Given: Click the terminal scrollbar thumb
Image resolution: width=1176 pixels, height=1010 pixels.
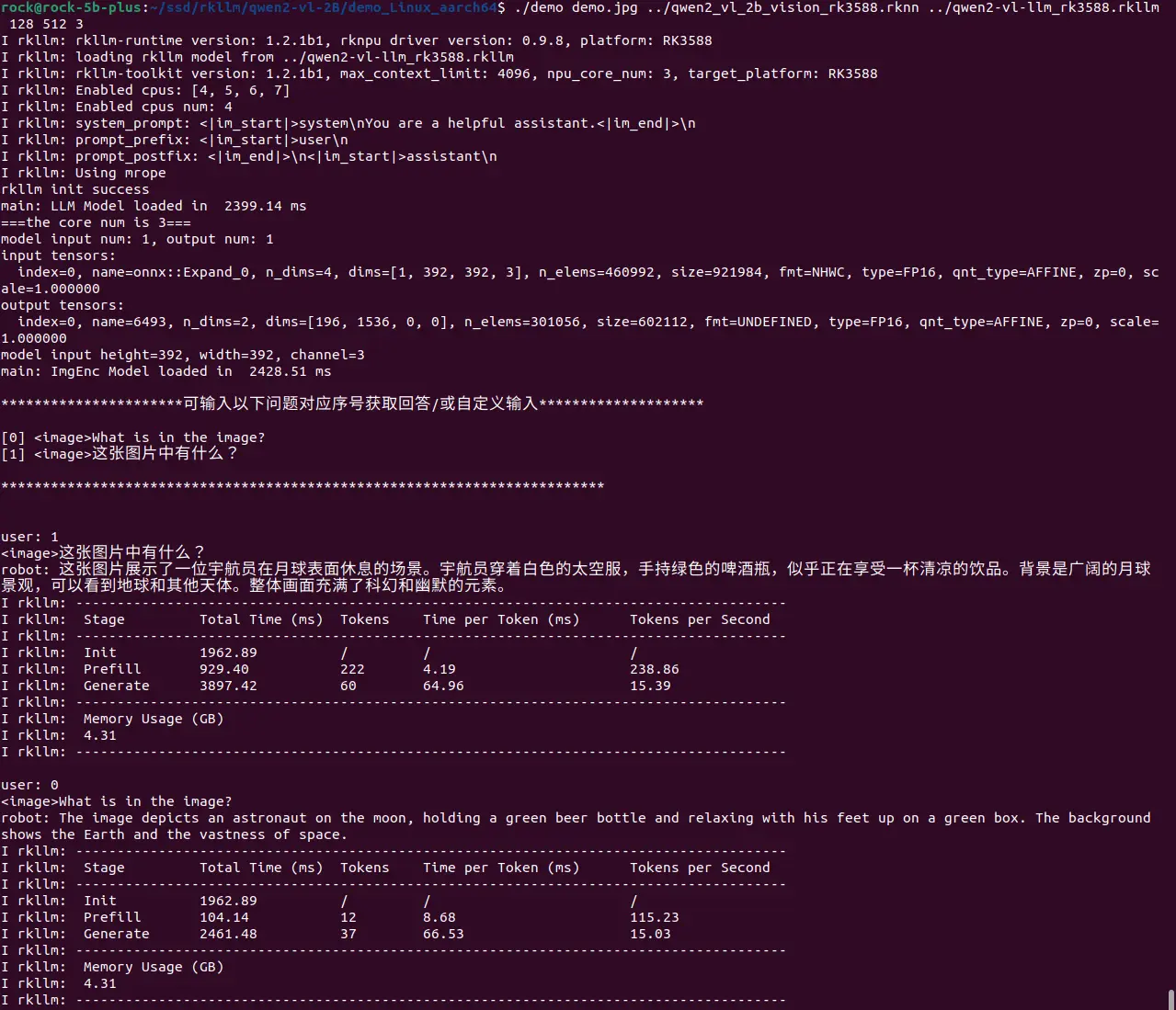Looking at the screenshot, I should coord(1170,999).
